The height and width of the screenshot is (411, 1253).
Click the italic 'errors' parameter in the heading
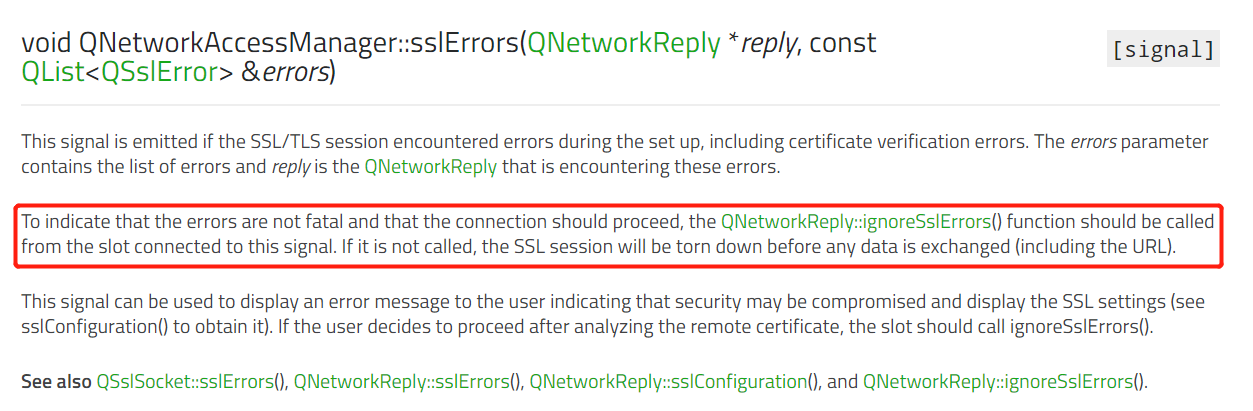tap(295, 73)
